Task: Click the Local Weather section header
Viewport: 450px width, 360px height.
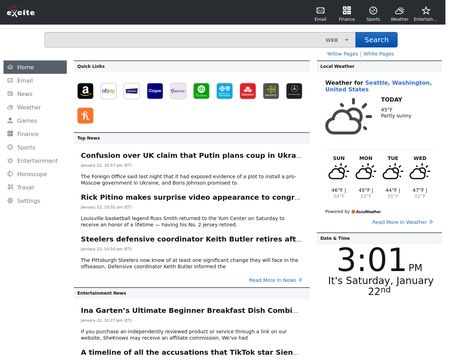Action: [379, 66]
